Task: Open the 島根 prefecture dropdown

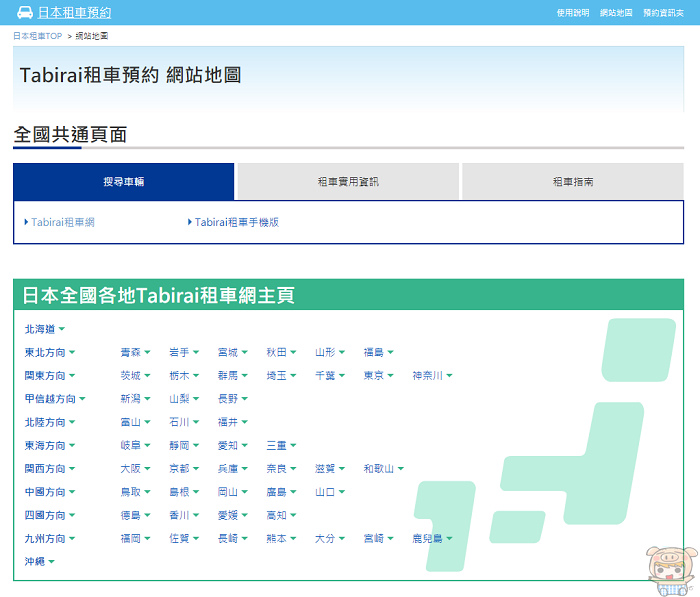Action: [x=184, y=492]
